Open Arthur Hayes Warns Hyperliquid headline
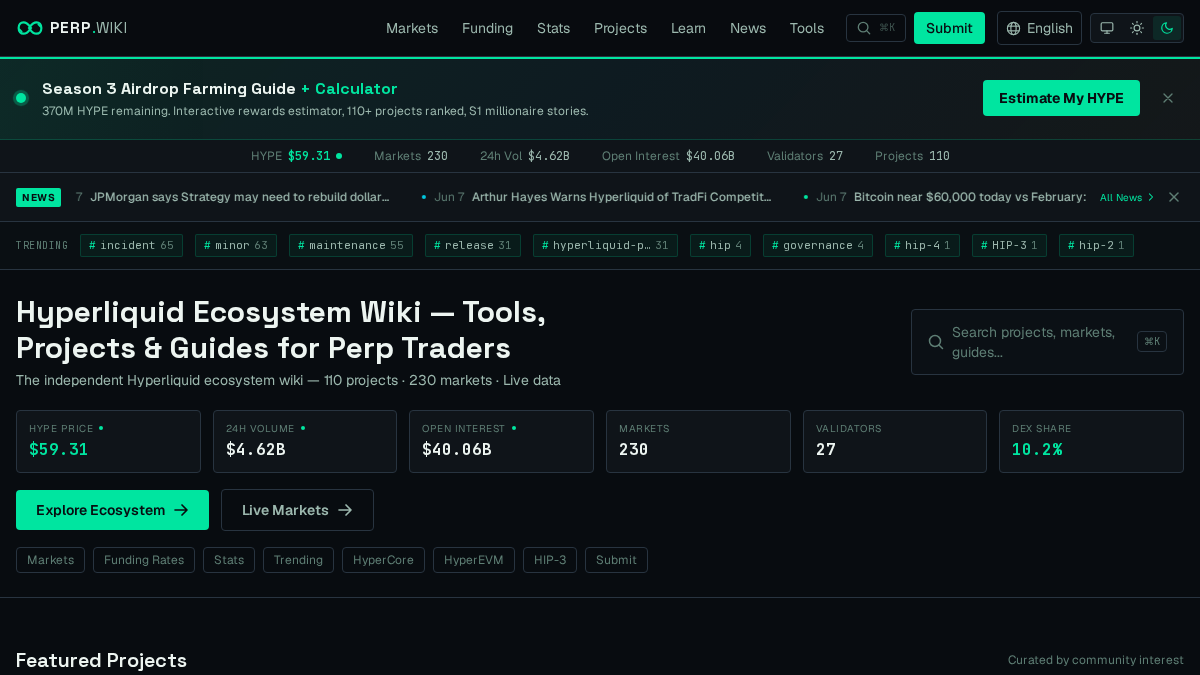Image resolution: width=1200 pixels, height=675 pixels. tap(621, 197)
